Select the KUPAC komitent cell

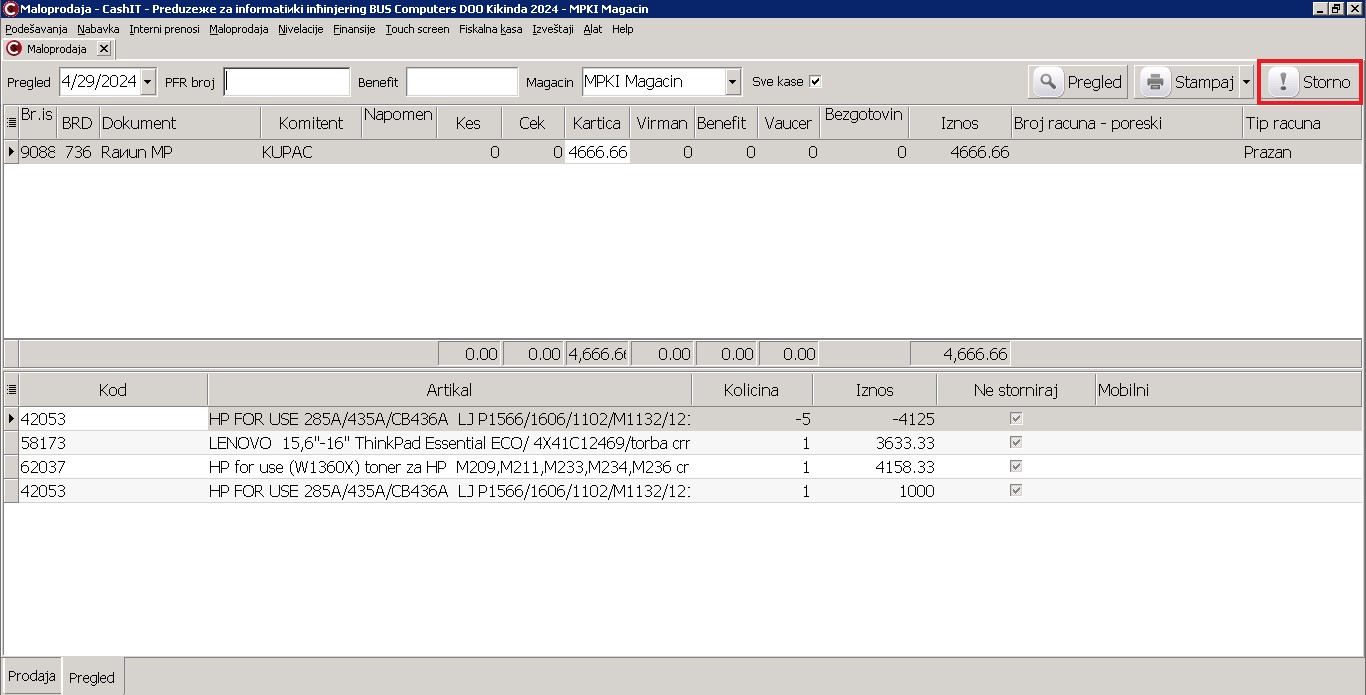pos(311,152)
